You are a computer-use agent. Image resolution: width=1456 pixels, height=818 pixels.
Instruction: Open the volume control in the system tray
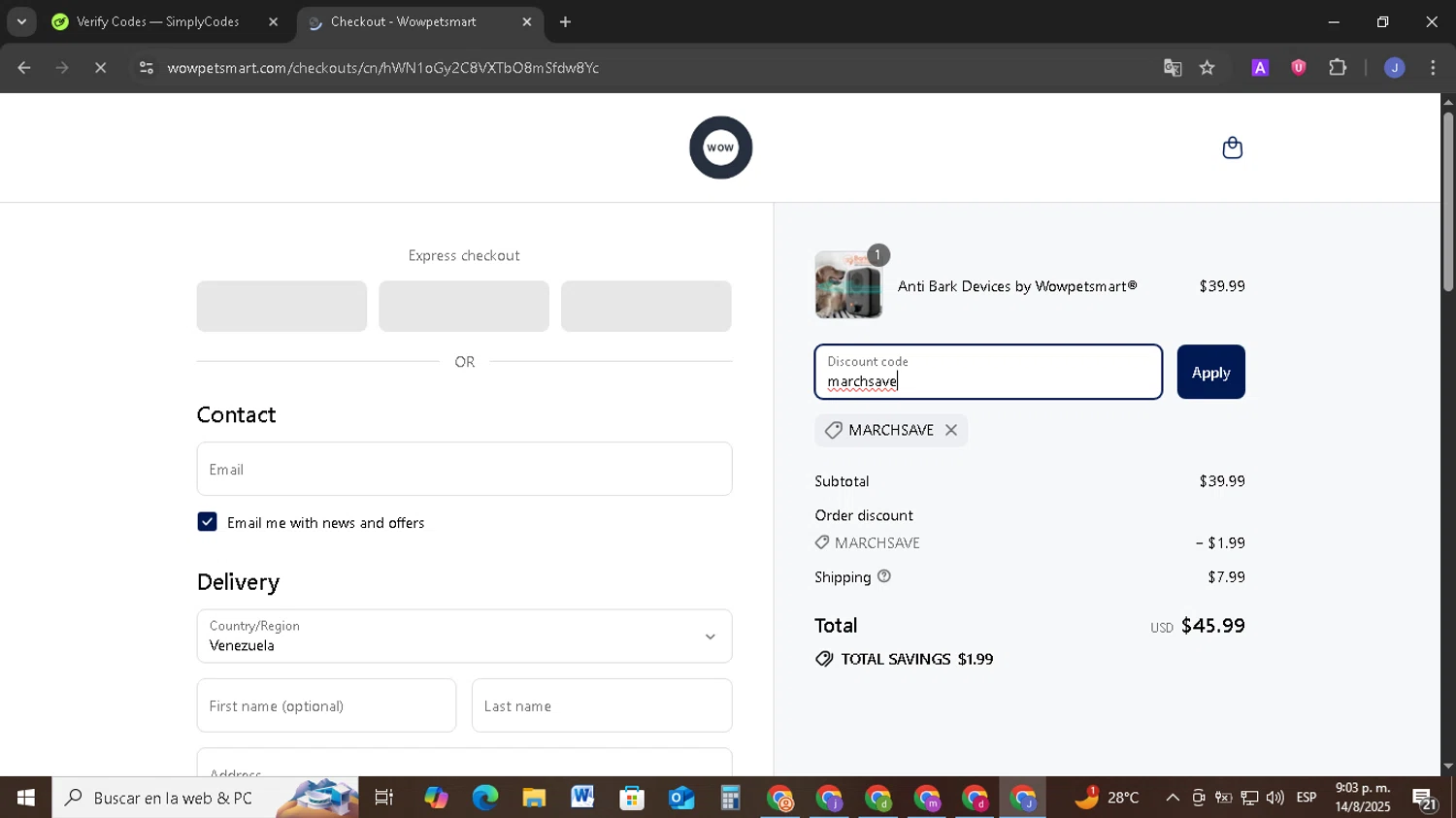coord(1274,798)
